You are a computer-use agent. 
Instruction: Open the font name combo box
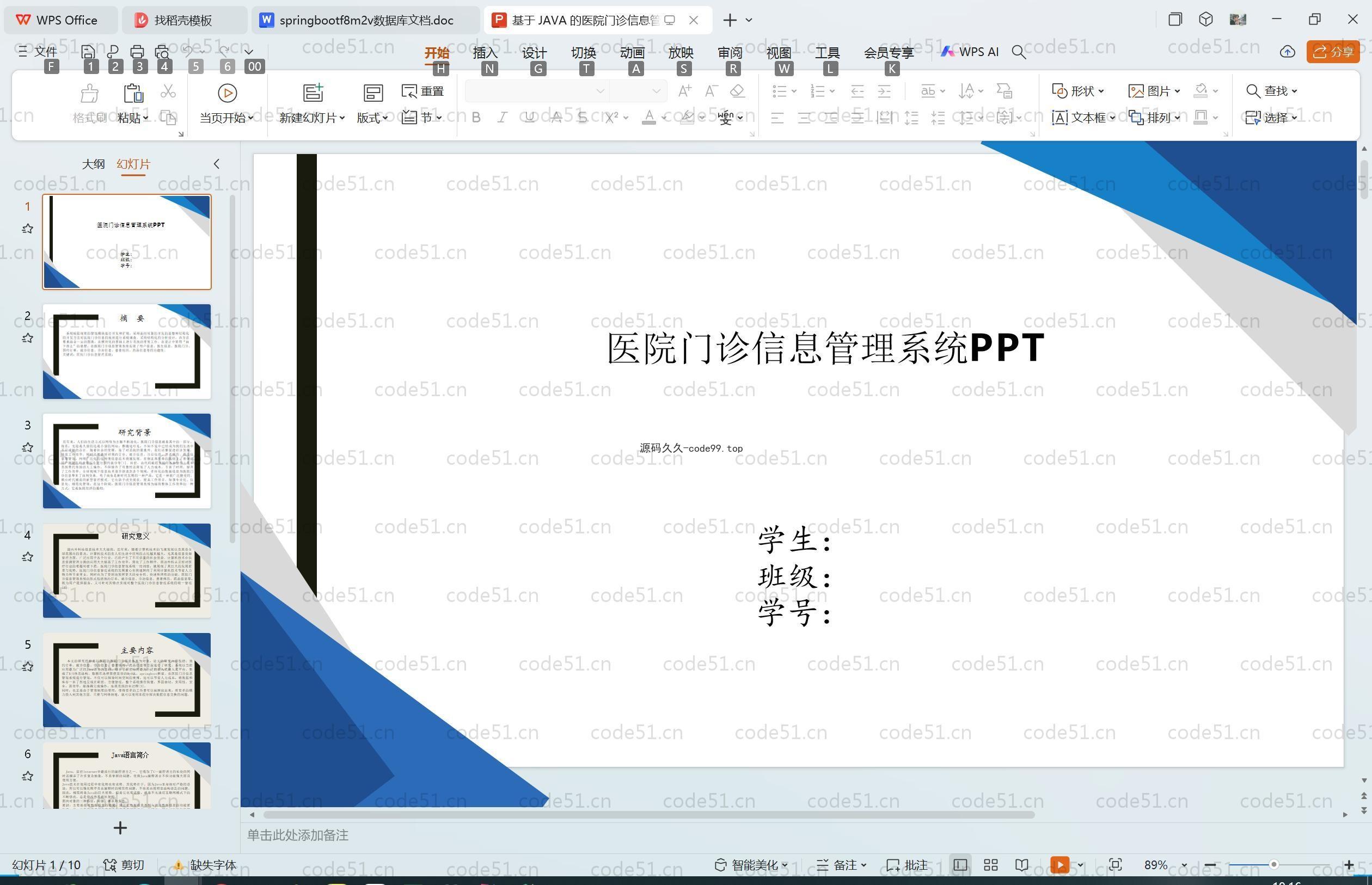click(536, 91)
